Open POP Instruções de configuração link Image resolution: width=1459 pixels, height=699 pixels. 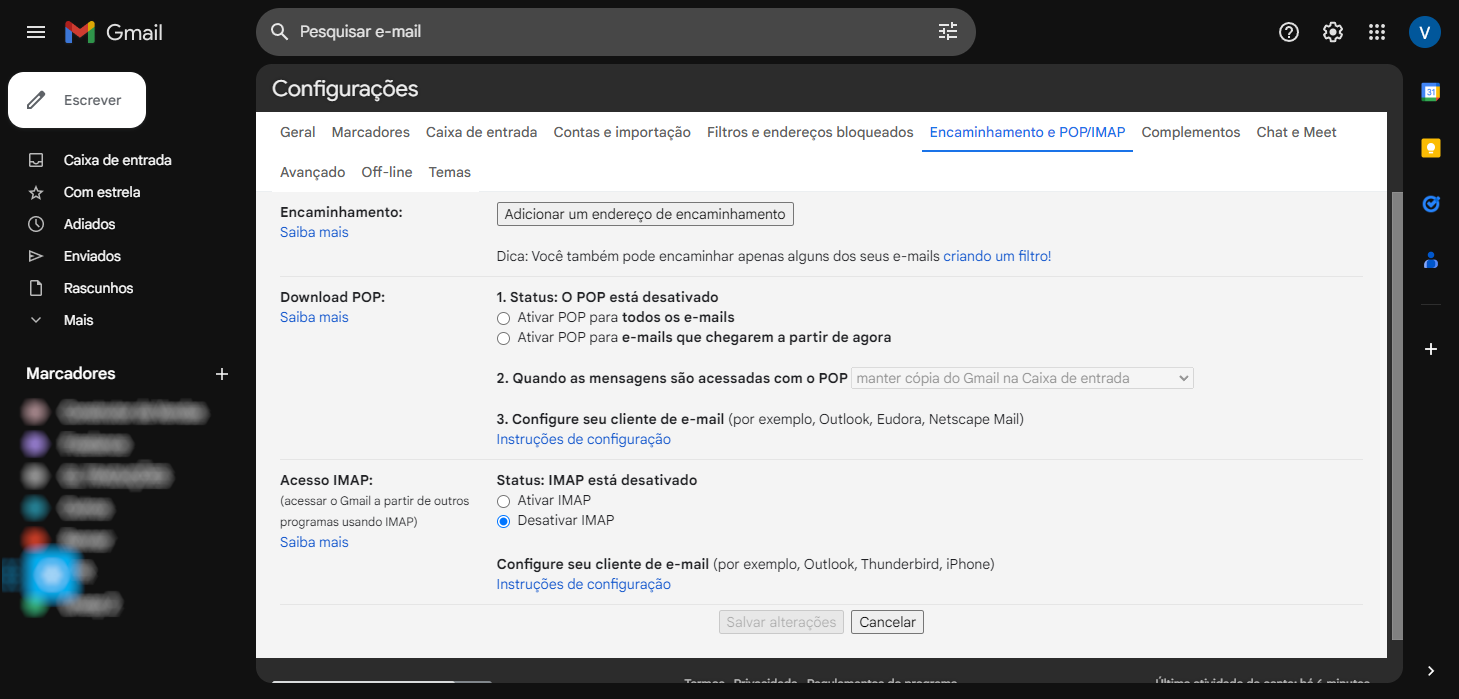pyautogui.click(x=584, y=439)
